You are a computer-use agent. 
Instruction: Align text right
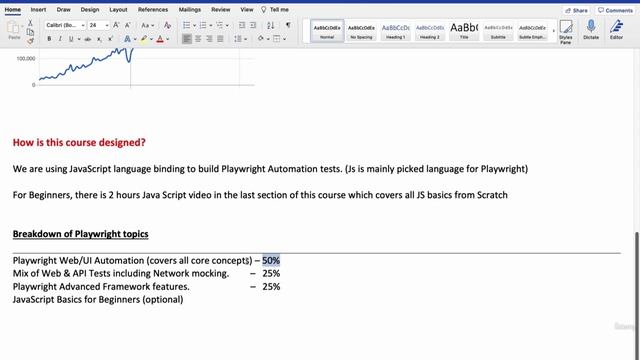click(x=209, y=39)
